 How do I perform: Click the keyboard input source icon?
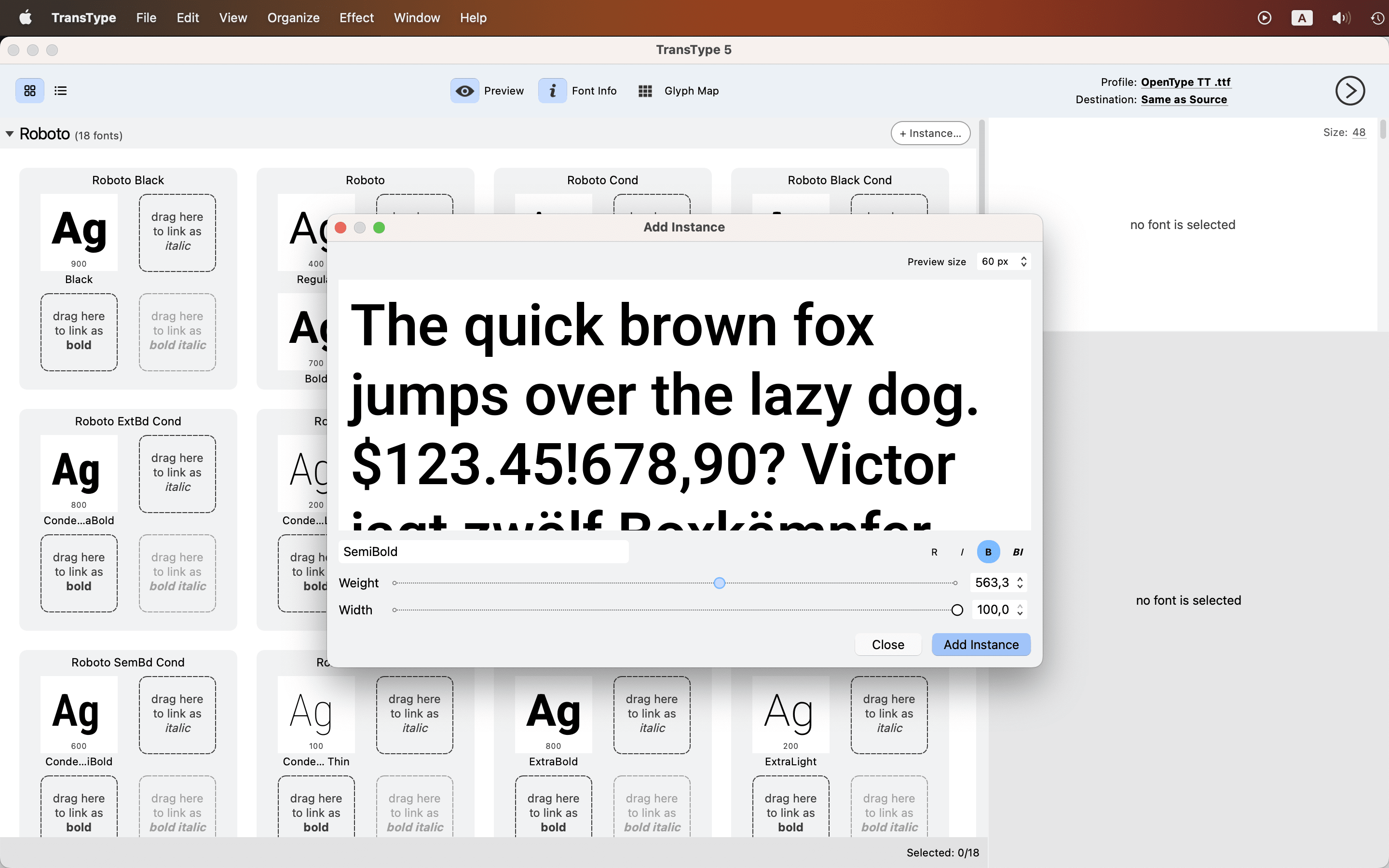[x=1301, y=18]
